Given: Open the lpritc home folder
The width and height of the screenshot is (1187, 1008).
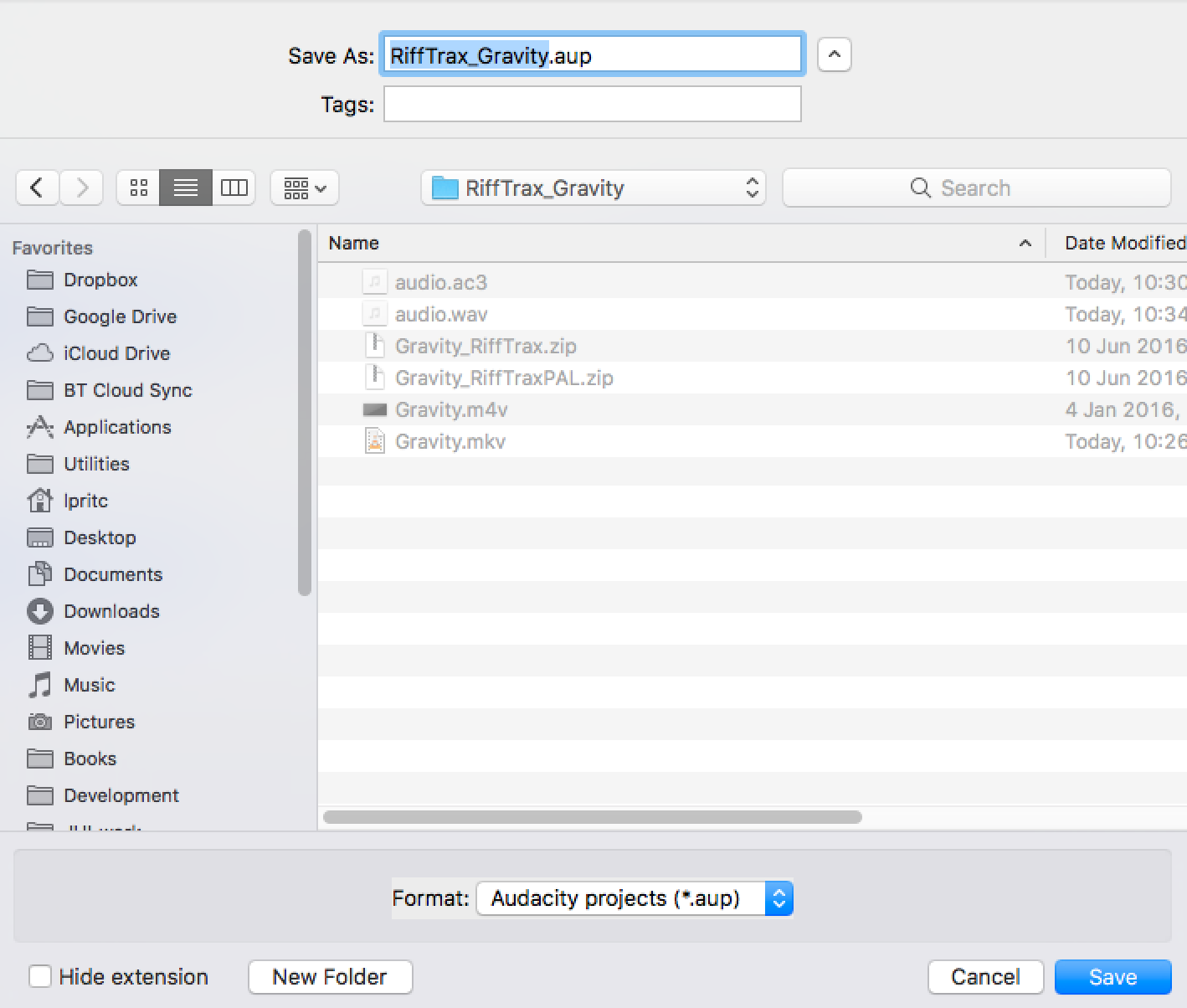Looking at the screenshot, I should pyautogui.click(x=85, y=501).
